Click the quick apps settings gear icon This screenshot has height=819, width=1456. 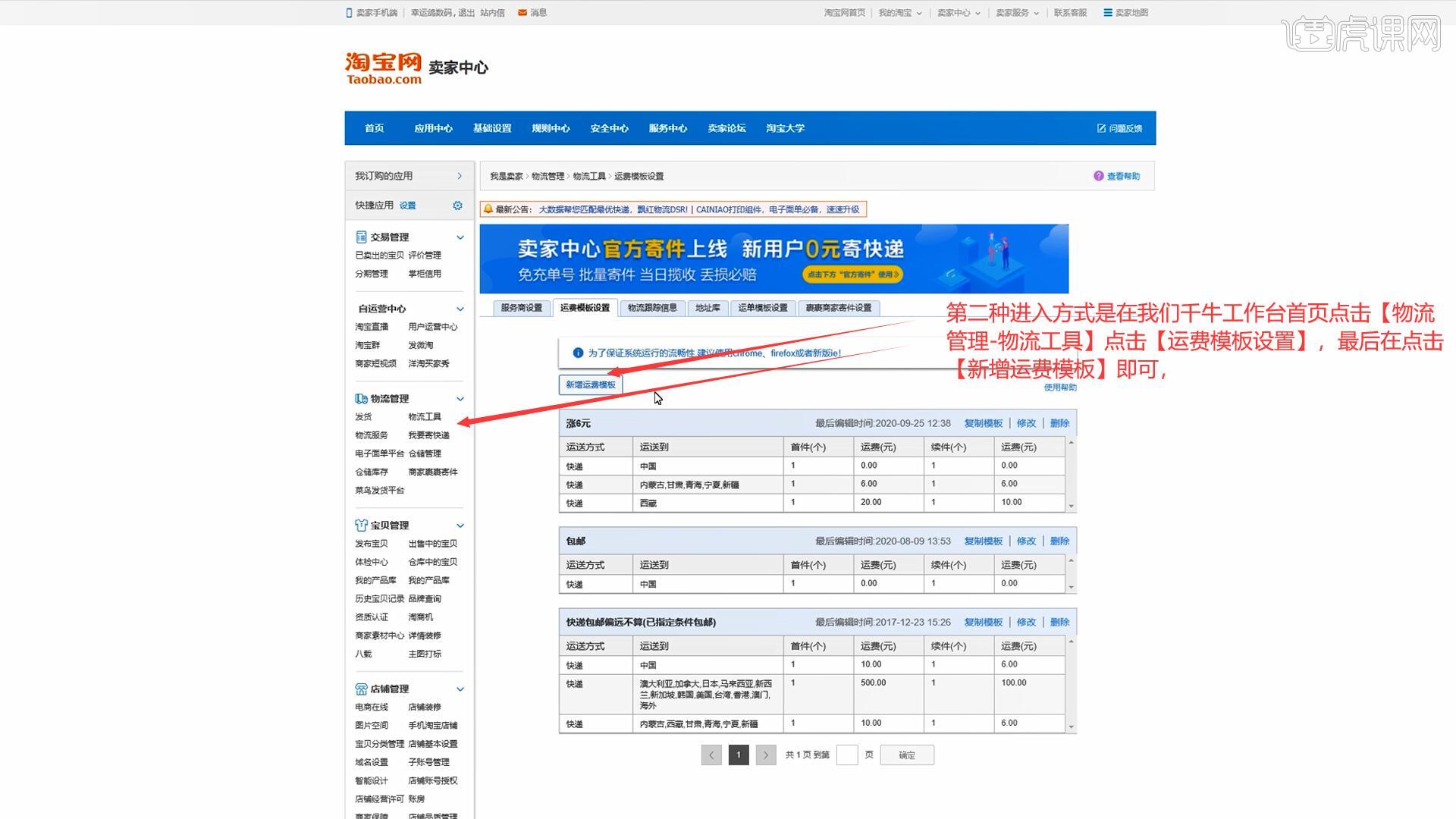pos(457,206)
